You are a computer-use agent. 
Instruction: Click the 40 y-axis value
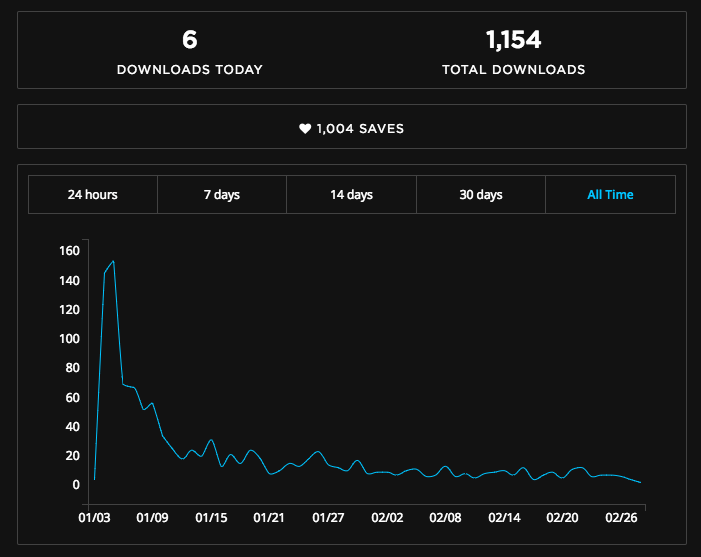72,427
